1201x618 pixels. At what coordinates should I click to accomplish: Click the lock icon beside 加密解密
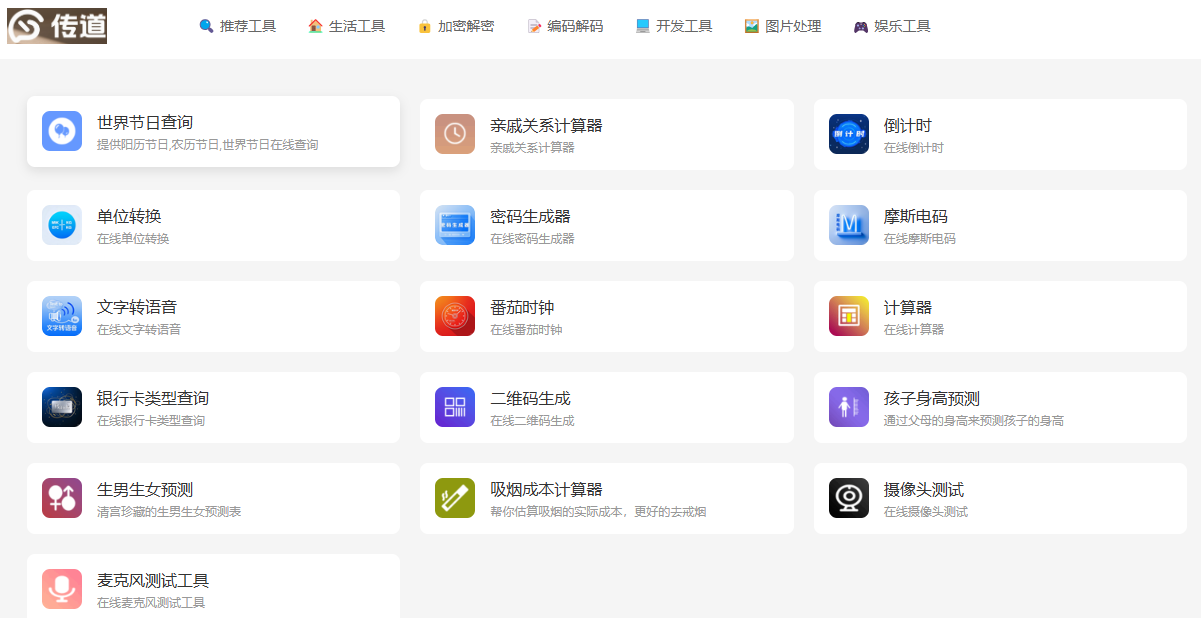pyautogui.click(x=424, y=26)
